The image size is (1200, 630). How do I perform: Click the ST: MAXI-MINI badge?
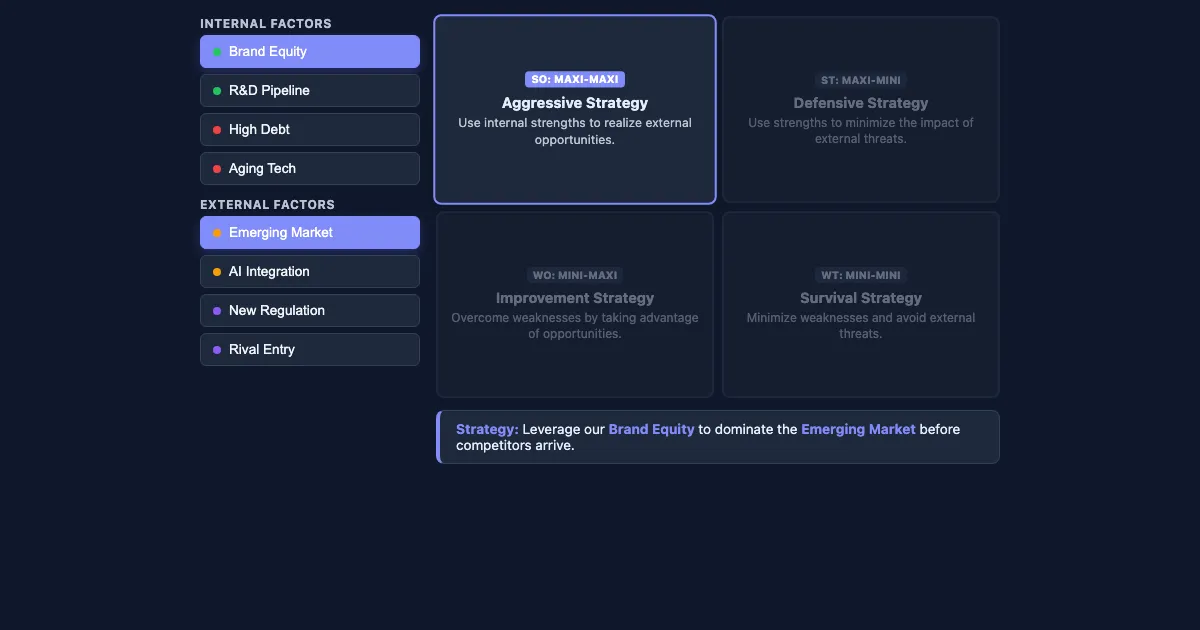pyautogui.click(x=861, y=80)
